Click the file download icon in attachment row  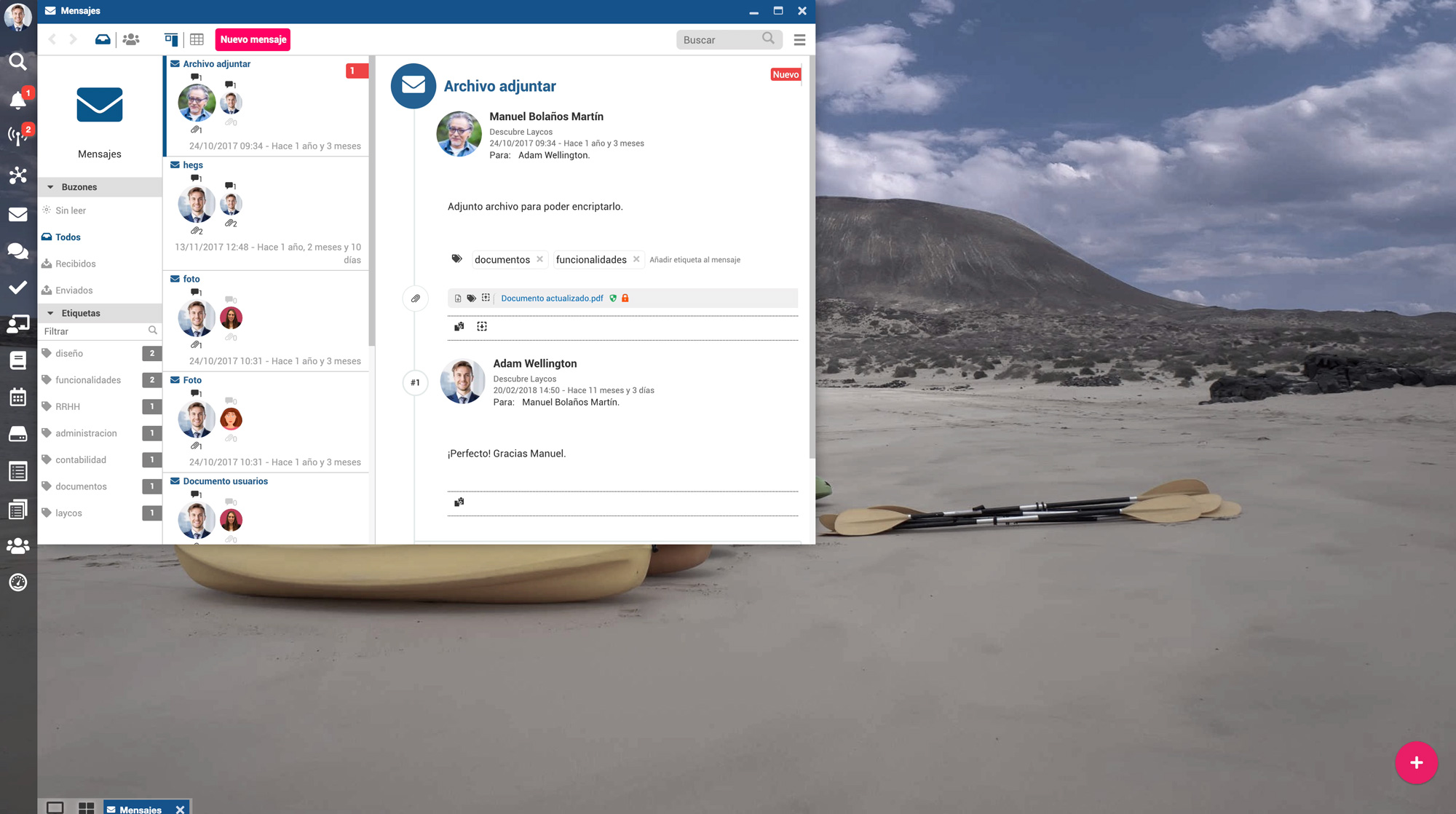(x=458, y=299)
